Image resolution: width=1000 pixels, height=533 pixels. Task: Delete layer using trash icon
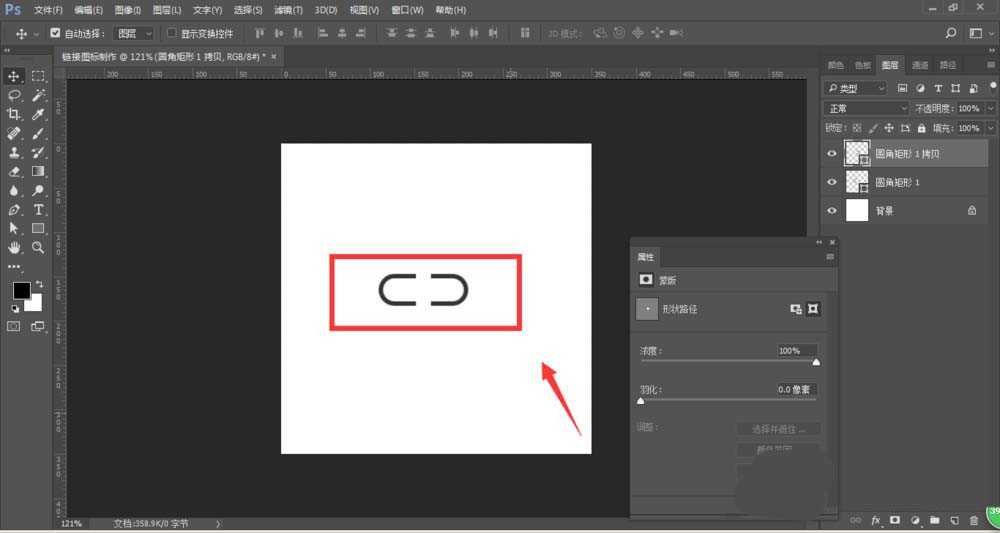973,521
